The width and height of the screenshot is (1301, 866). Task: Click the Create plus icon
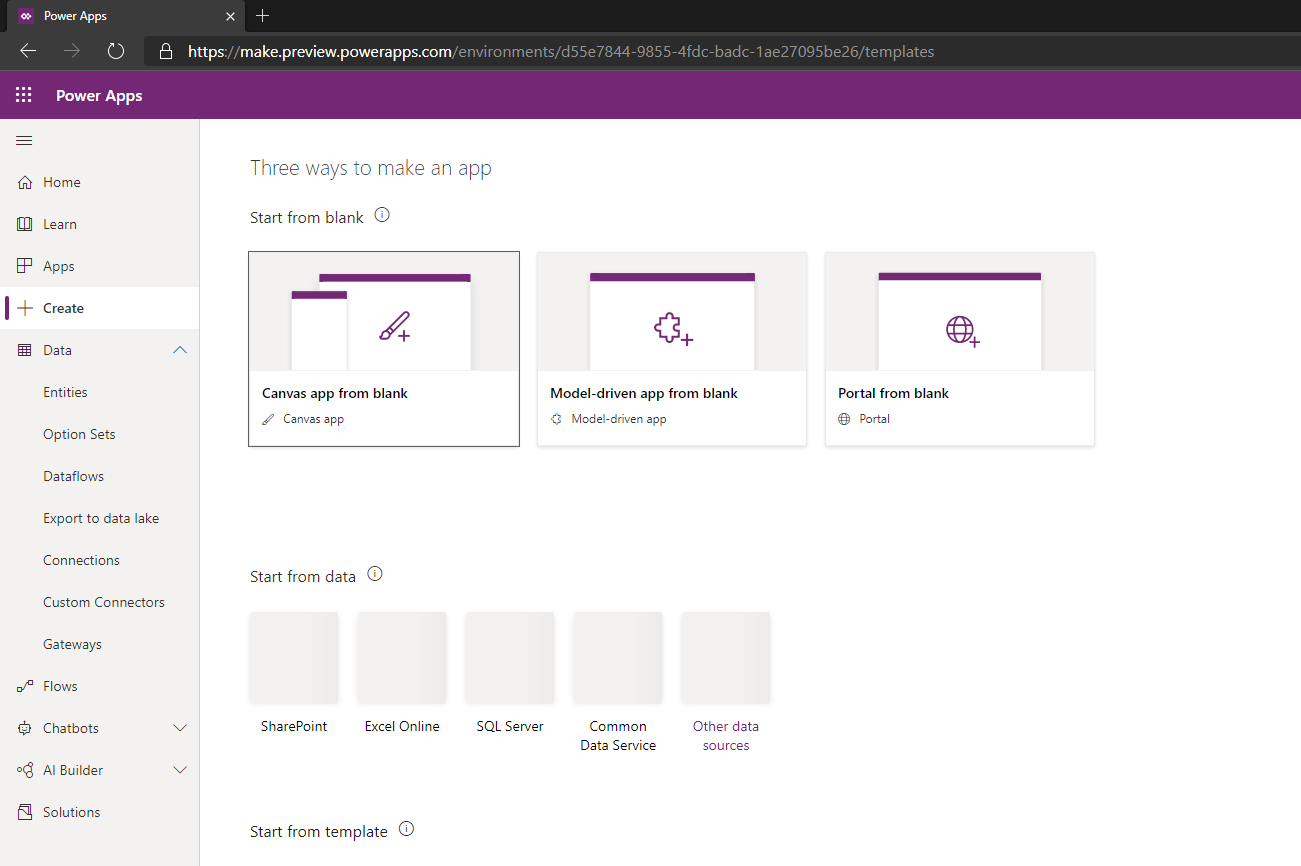tap(25, 308)
